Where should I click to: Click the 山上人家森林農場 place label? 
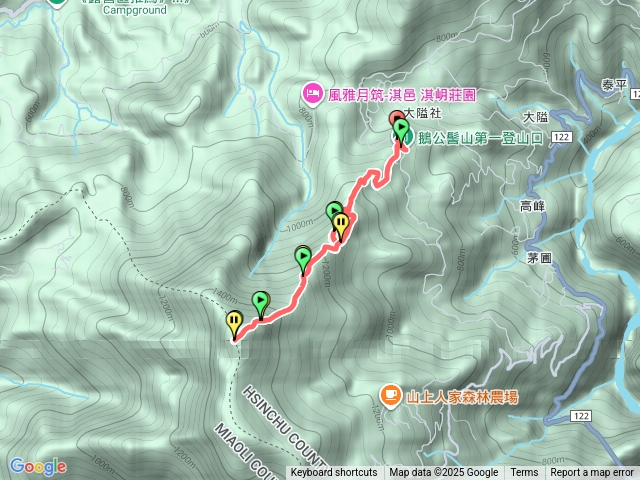[462, 397]
